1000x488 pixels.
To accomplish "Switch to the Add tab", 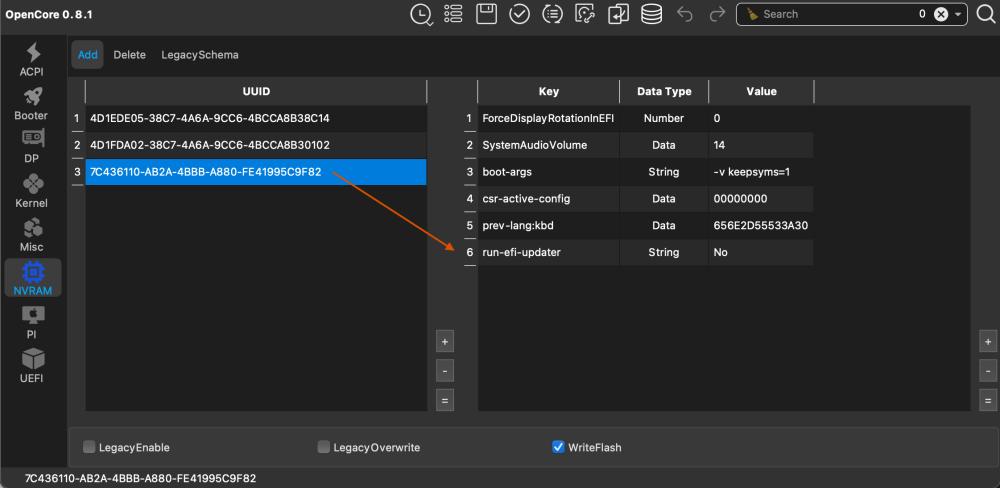I will 87,55.
